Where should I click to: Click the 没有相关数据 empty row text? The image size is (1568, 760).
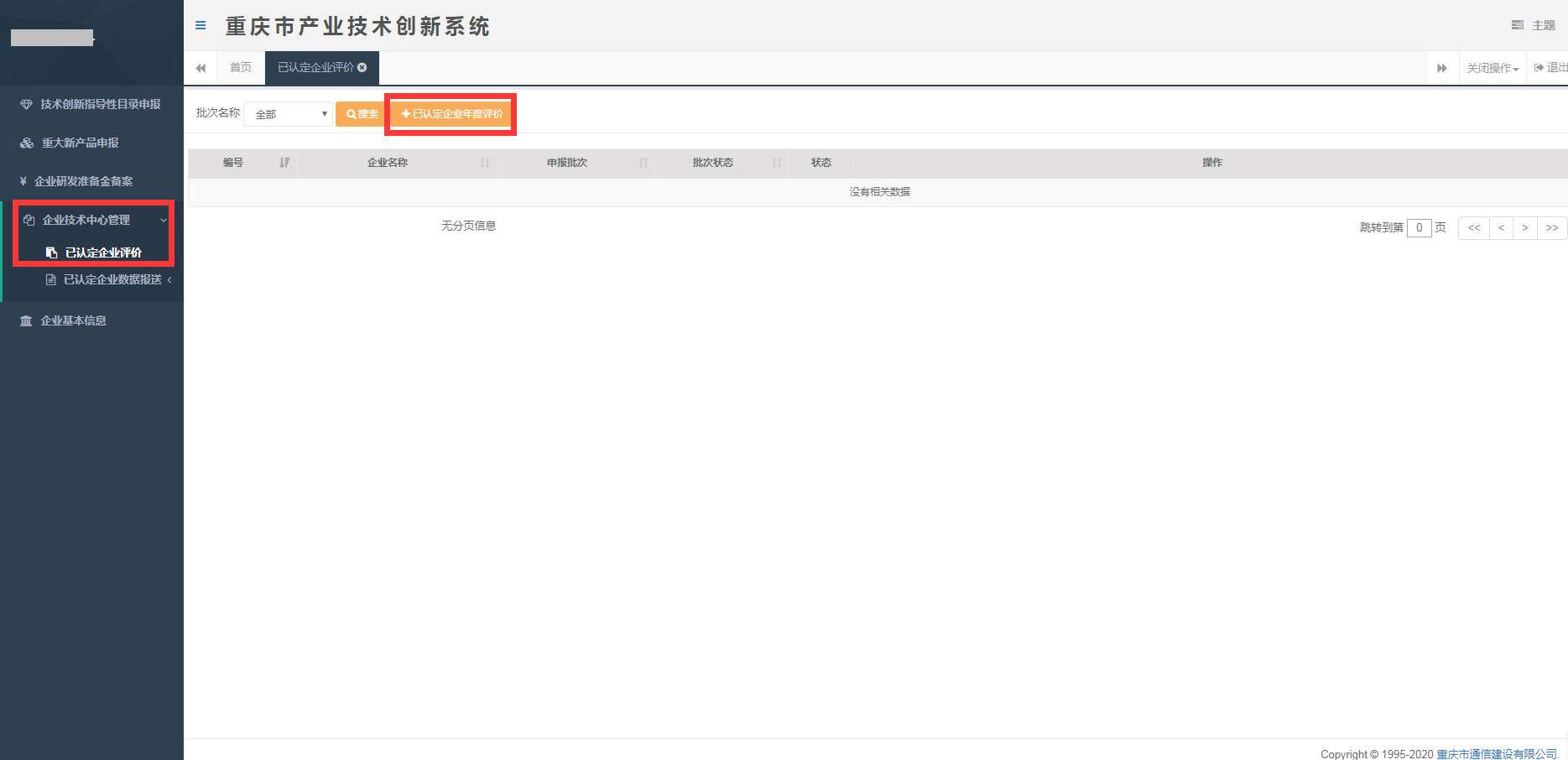[879, 192]
